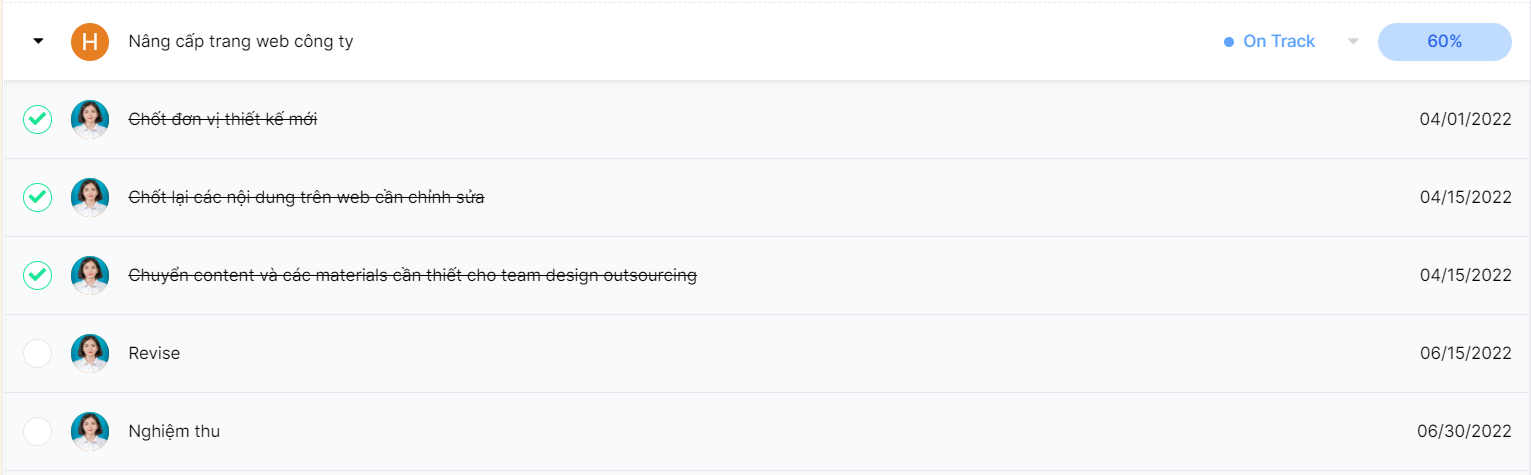Viewport: 1531px width, 475px height.
Task: Click the 06/30/2022 due date of Nghiệm thu
Action: [x=1464, y=431]
